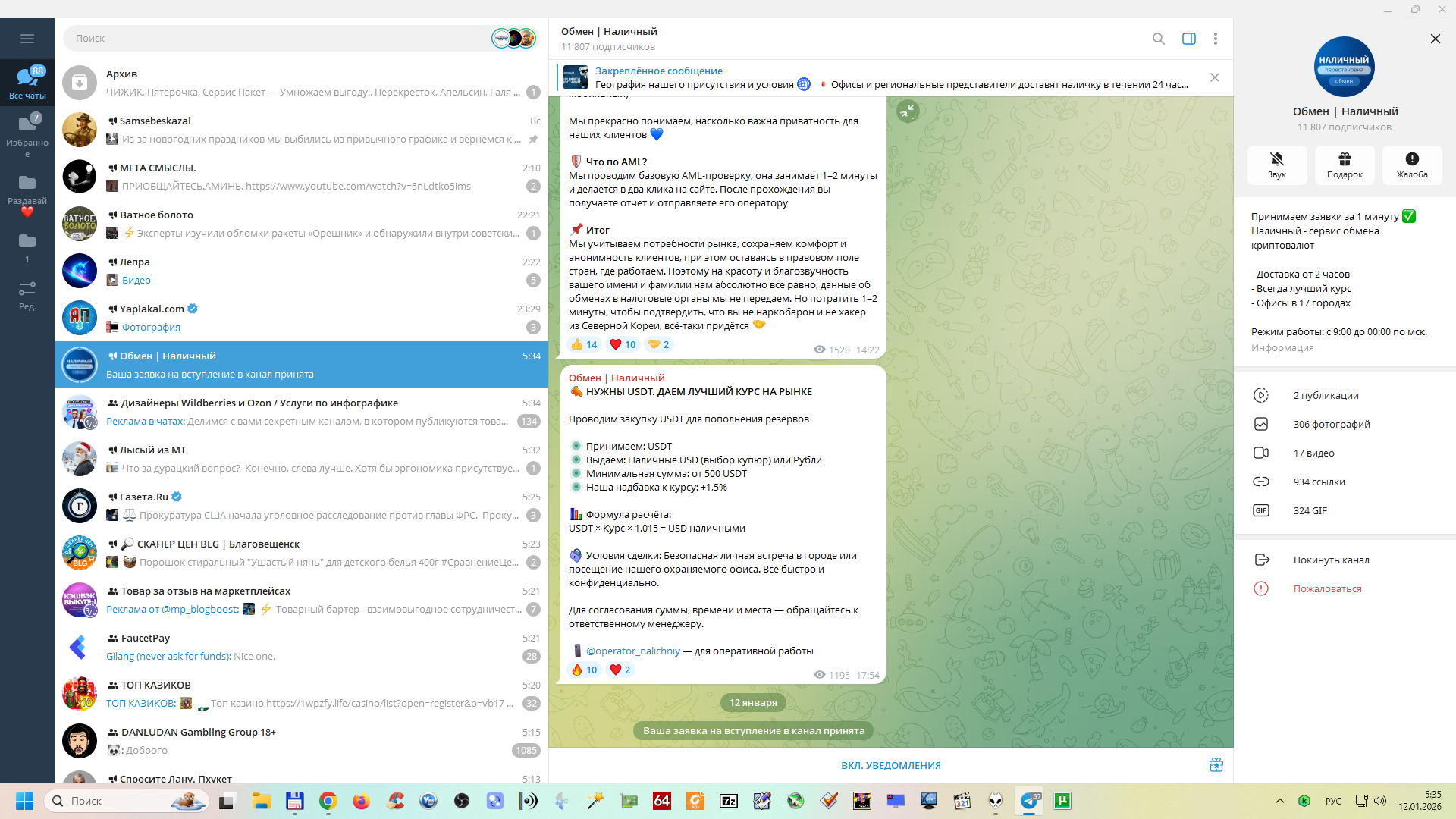Open the three-dot channel options menu
The width and height of the screenshot is (1456, 819).
1215,39
